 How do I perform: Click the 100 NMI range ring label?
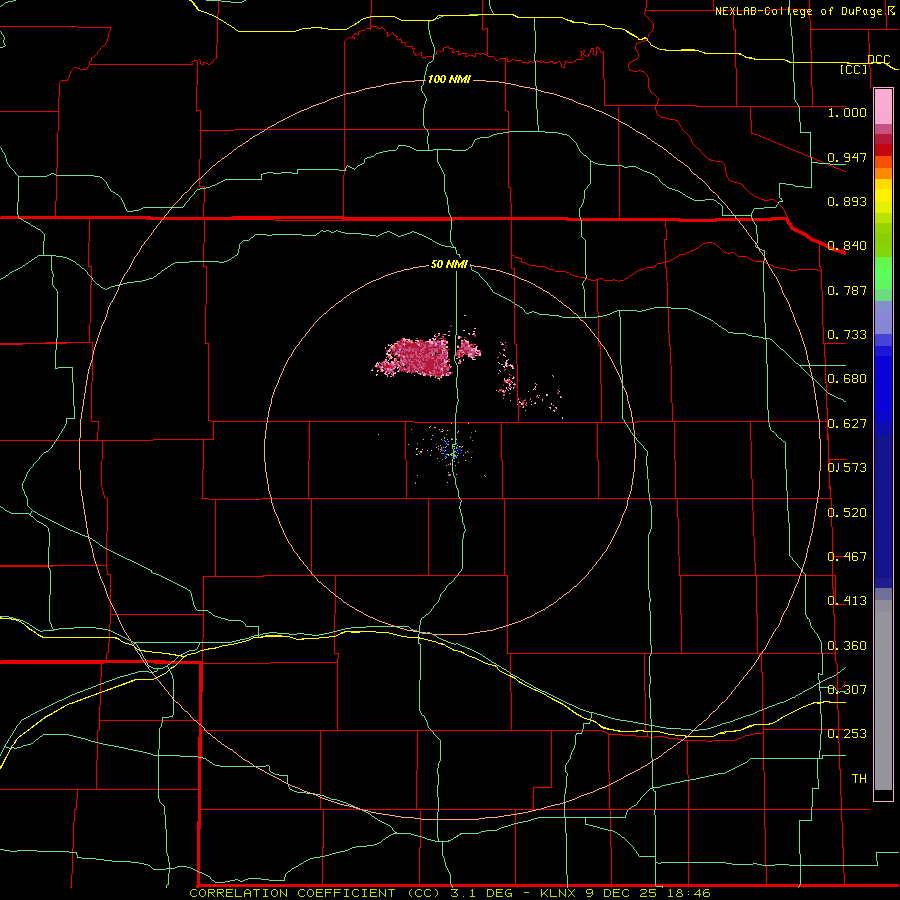pyautogui.click(x=449, y=79)
